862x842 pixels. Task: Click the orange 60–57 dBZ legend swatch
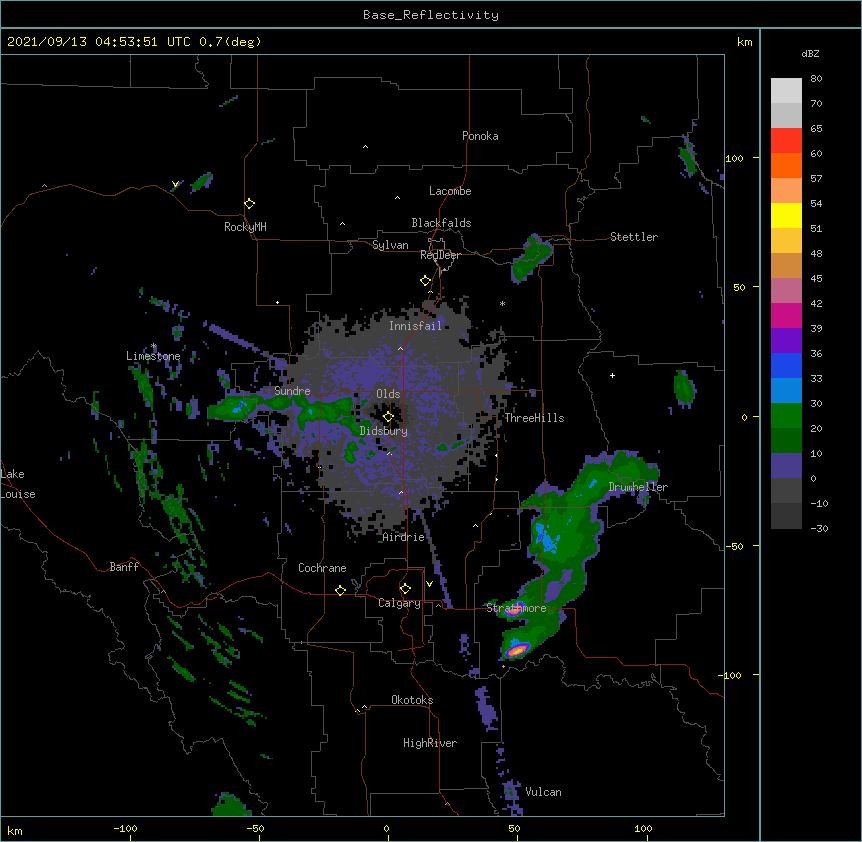(786, 165)
